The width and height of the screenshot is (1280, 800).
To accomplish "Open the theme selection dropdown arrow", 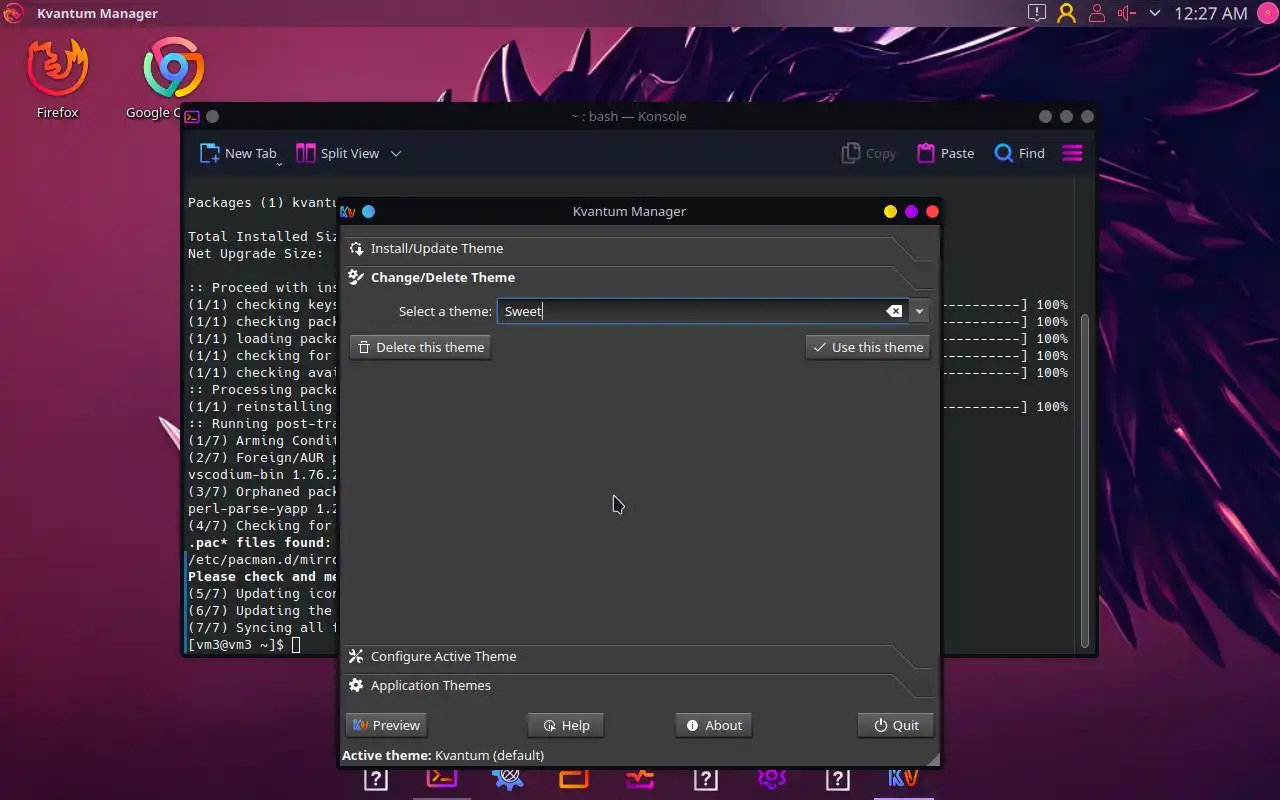I will click(919, 311).
